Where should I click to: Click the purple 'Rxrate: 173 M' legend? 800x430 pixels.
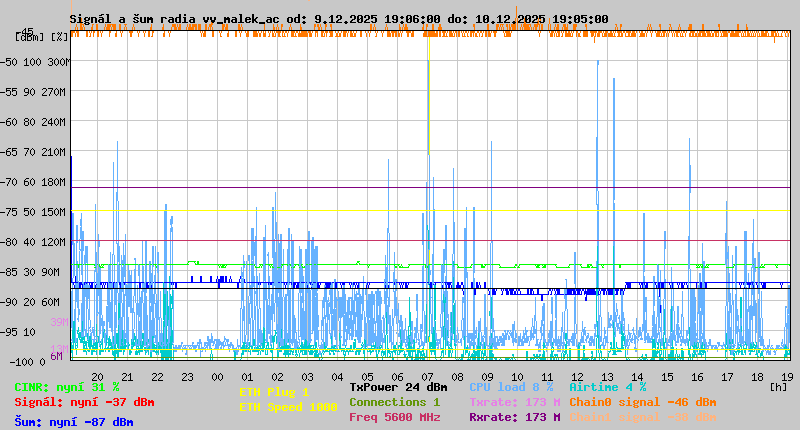pyautogui.click(x=515, y=417)
